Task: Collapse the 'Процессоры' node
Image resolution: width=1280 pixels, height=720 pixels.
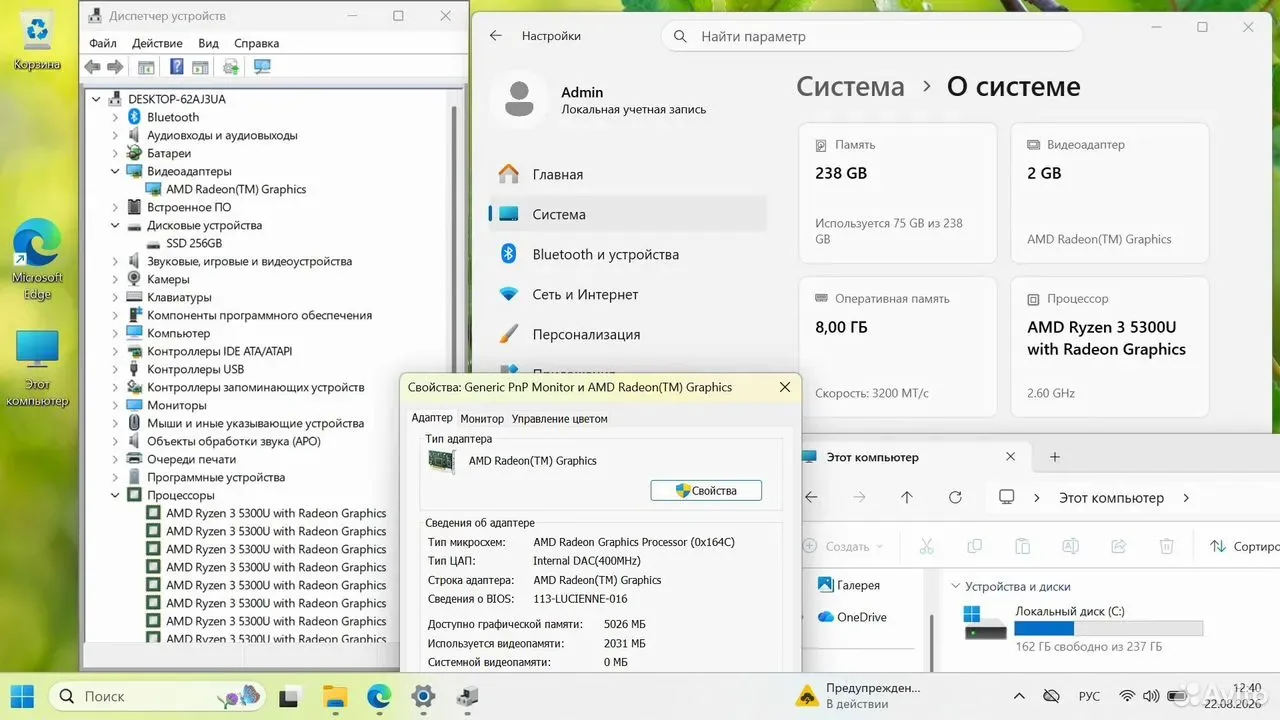Action: click(115, 495)
